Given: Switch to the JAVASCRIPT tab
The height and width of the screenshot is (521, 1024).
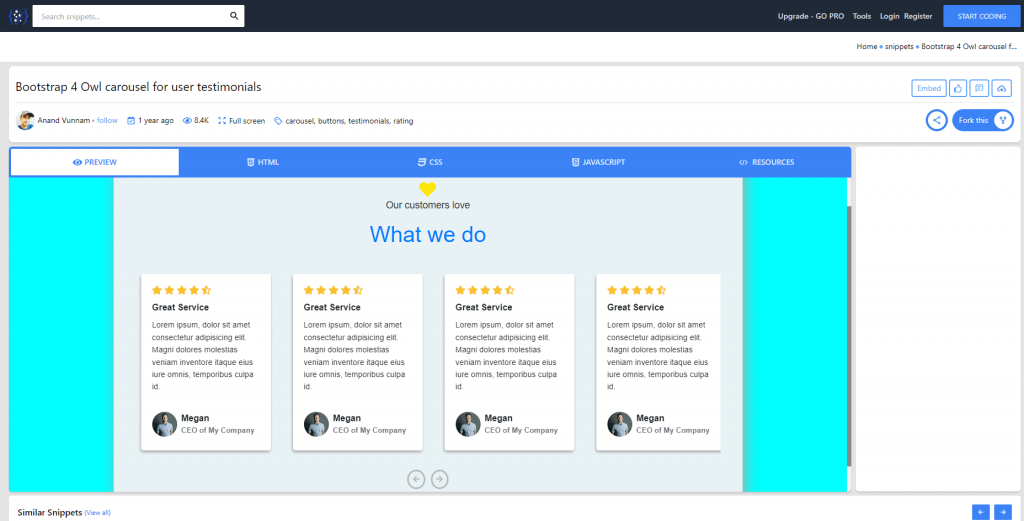Looking at the screenshot, I should point(598,162).
